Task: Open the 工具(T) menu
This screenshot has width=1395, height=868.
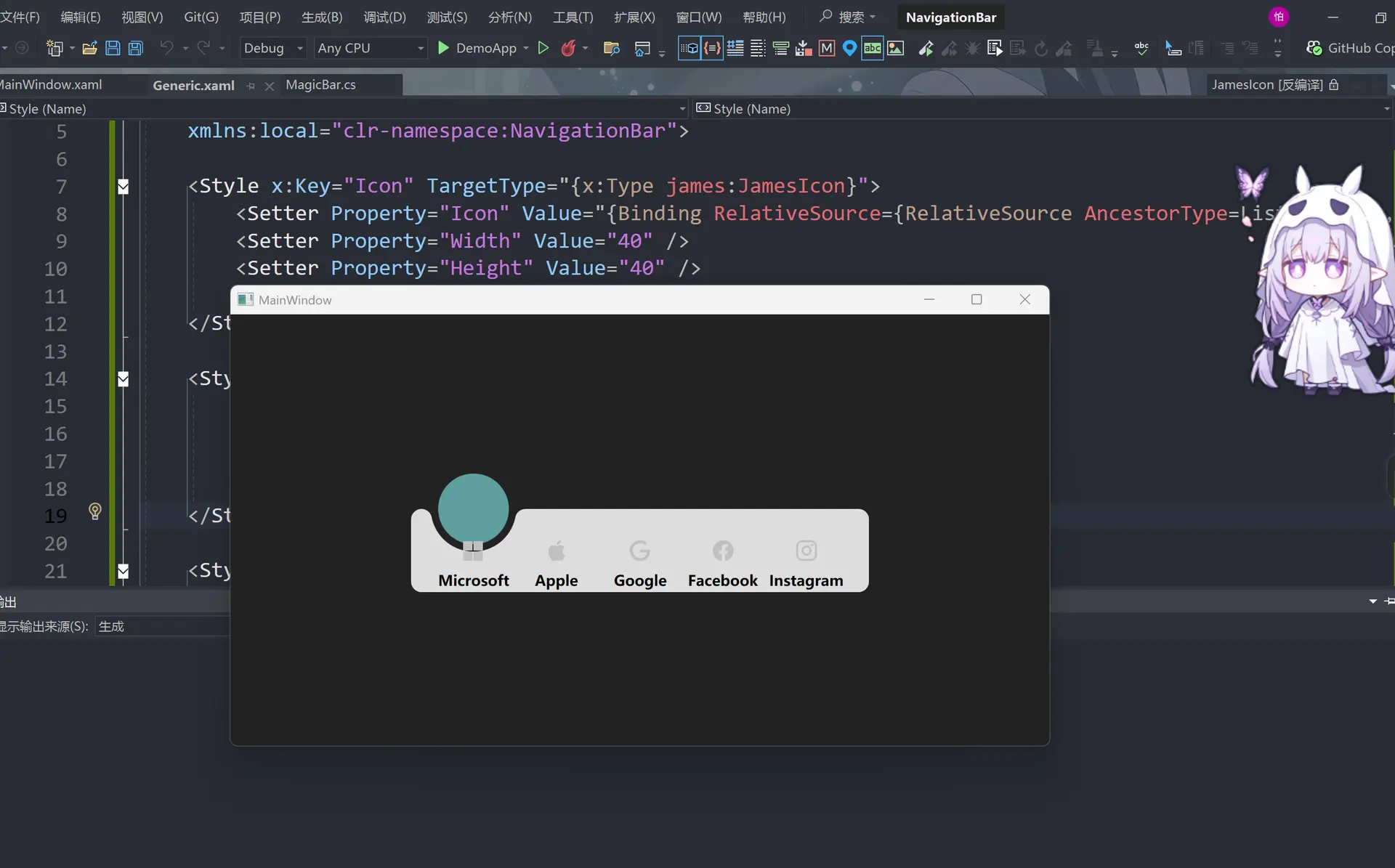Action: point(573,17)
